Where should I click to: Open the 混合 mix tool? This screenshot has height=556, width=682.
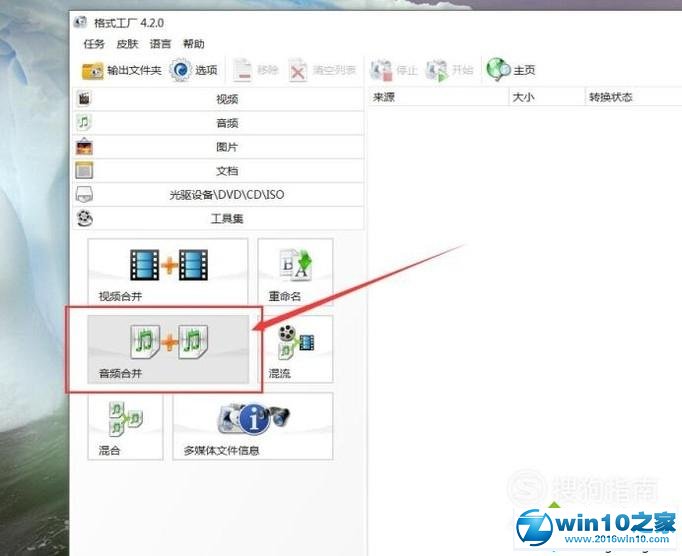click(124, 425)
